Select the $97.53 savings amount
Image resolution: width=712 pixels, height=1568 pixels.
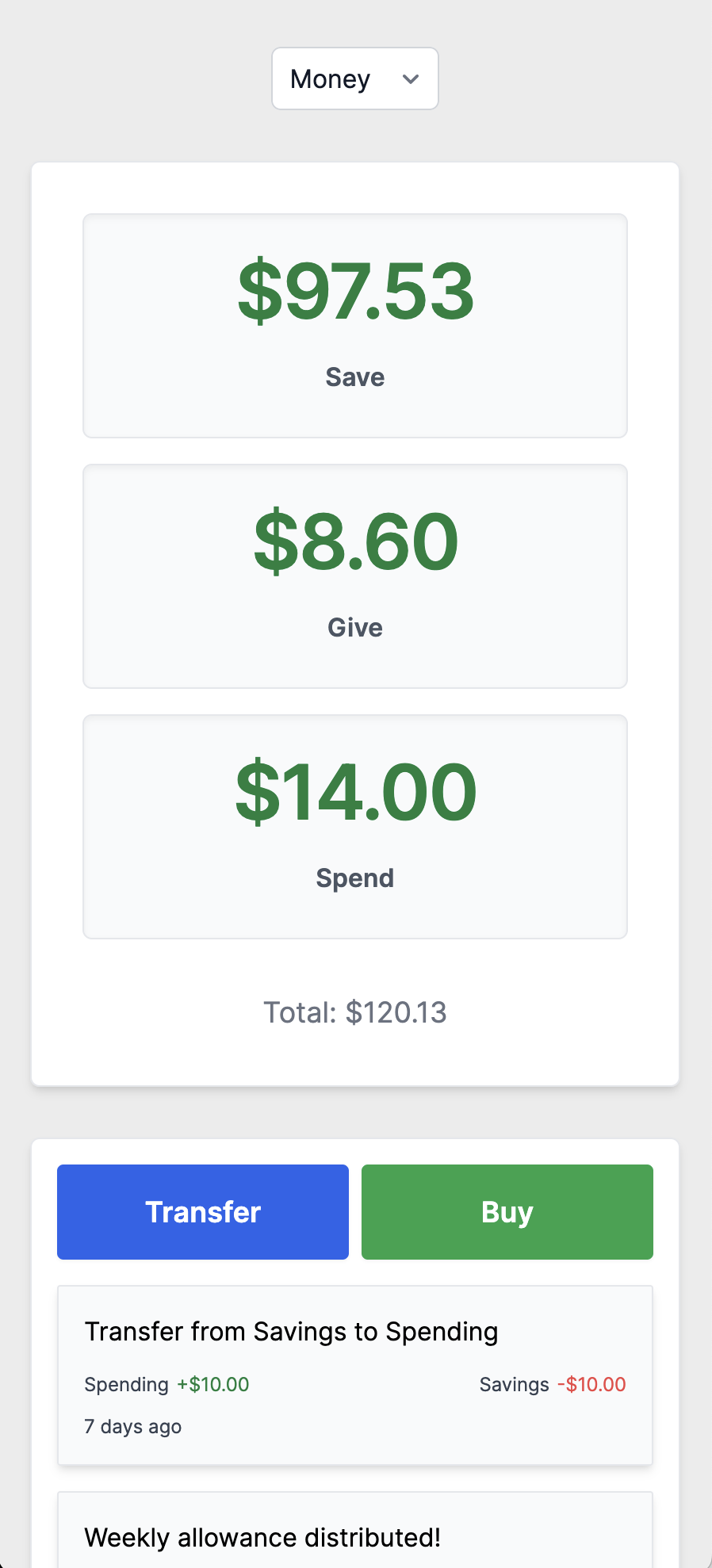[355, 292]
